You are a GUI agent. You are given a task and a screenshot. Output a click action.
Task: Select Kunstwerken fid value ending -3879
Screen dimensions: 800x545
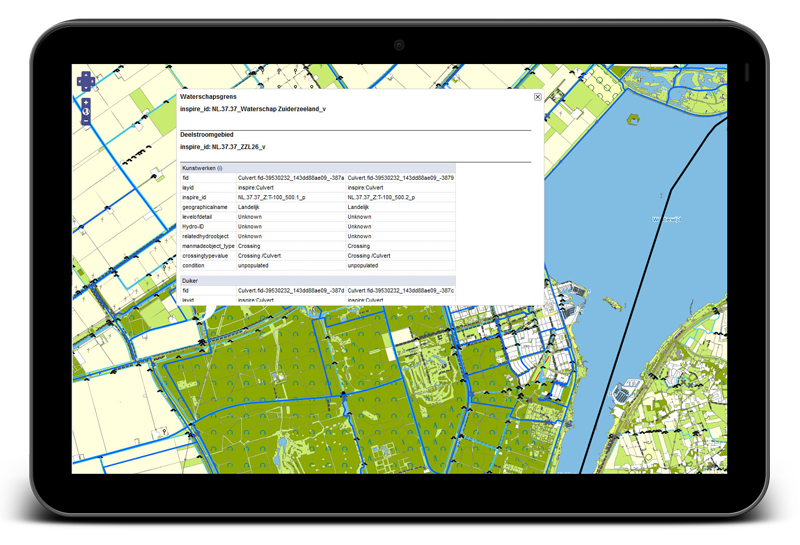coord(401,178)
